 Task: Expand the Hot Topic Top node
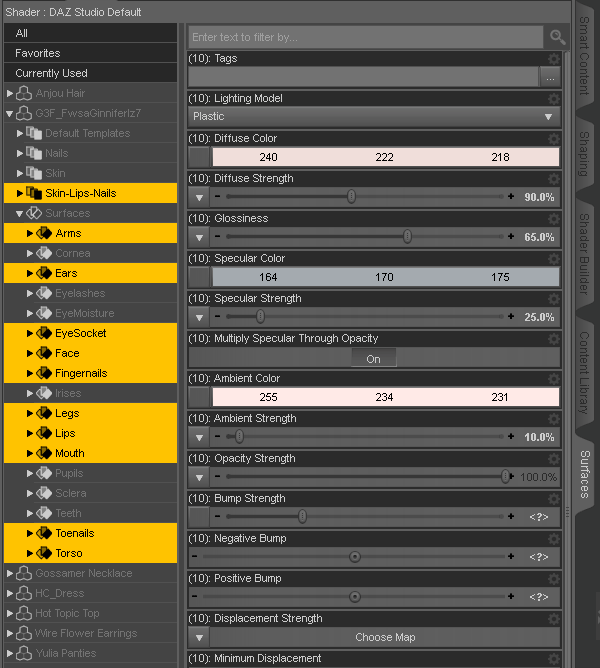[x=10, y=613]
